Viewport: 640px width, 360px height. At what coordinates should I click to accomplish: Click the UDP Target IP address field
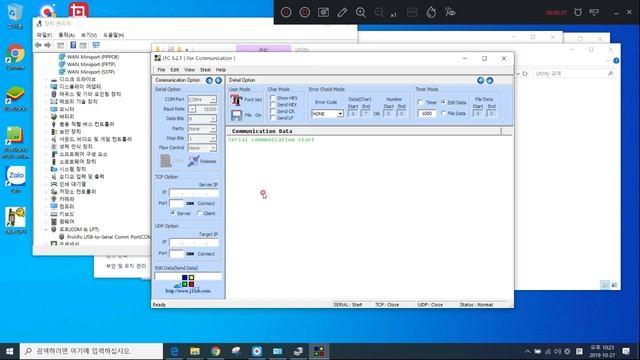194,242
